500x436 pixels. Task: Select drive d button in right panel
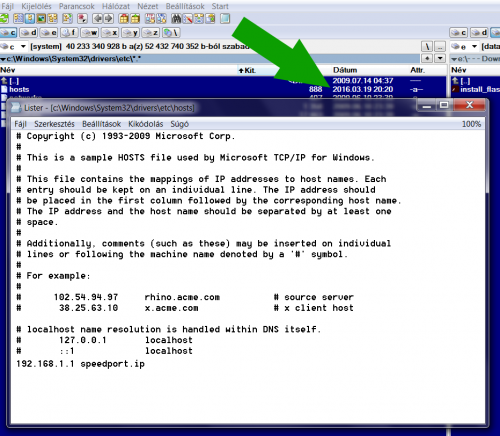tap(479, 33)
